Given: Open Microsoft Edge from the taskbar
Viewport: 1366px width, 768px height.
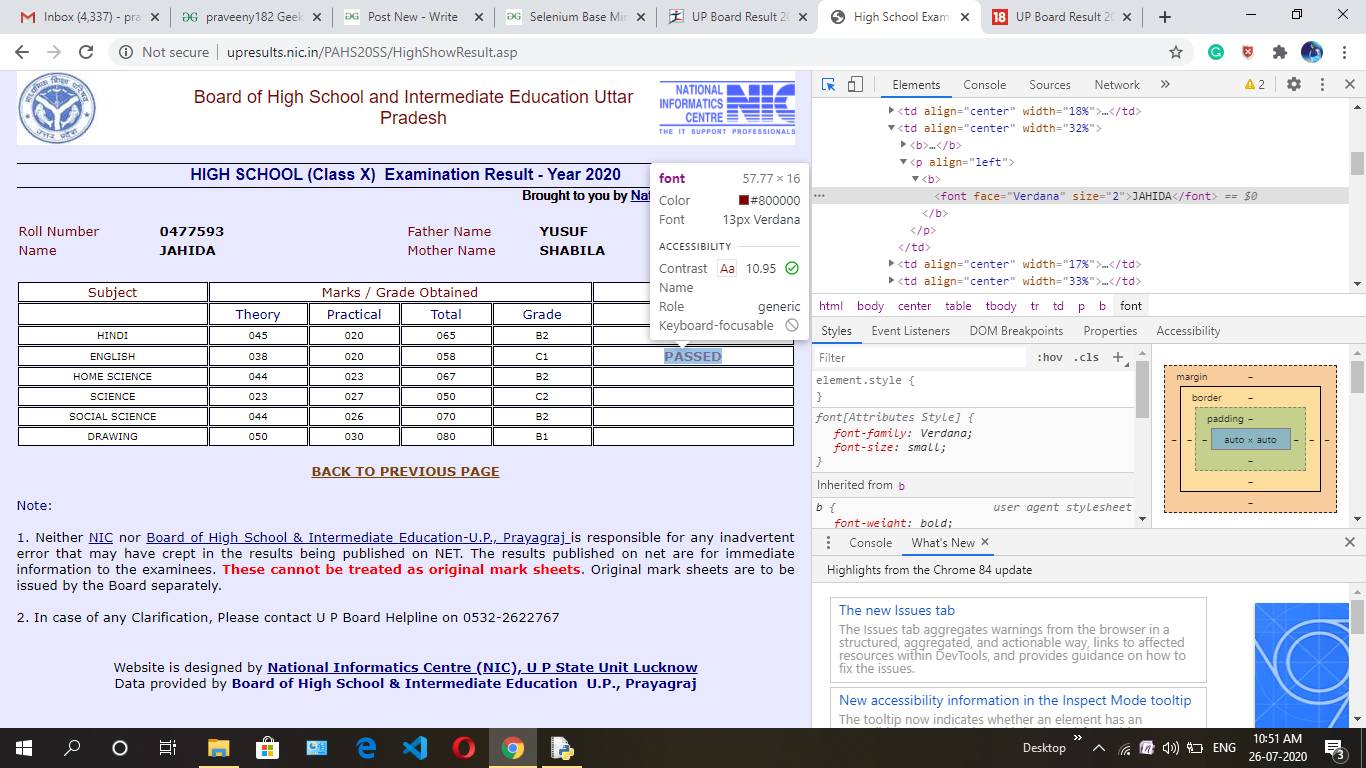Looking at the screenshot, I should coord(365,747).
